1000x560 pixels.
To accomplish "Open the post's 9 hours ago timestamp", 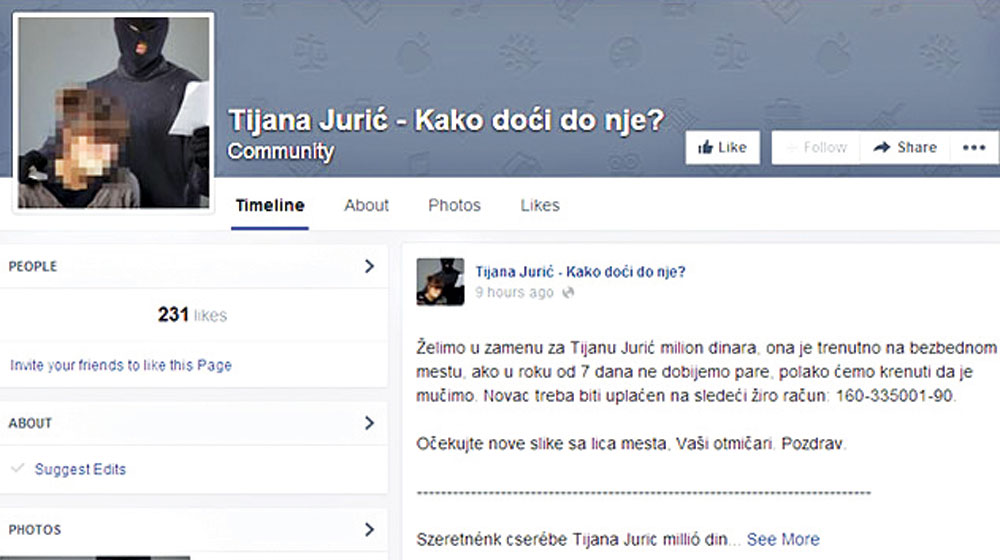I will (514, 292).
